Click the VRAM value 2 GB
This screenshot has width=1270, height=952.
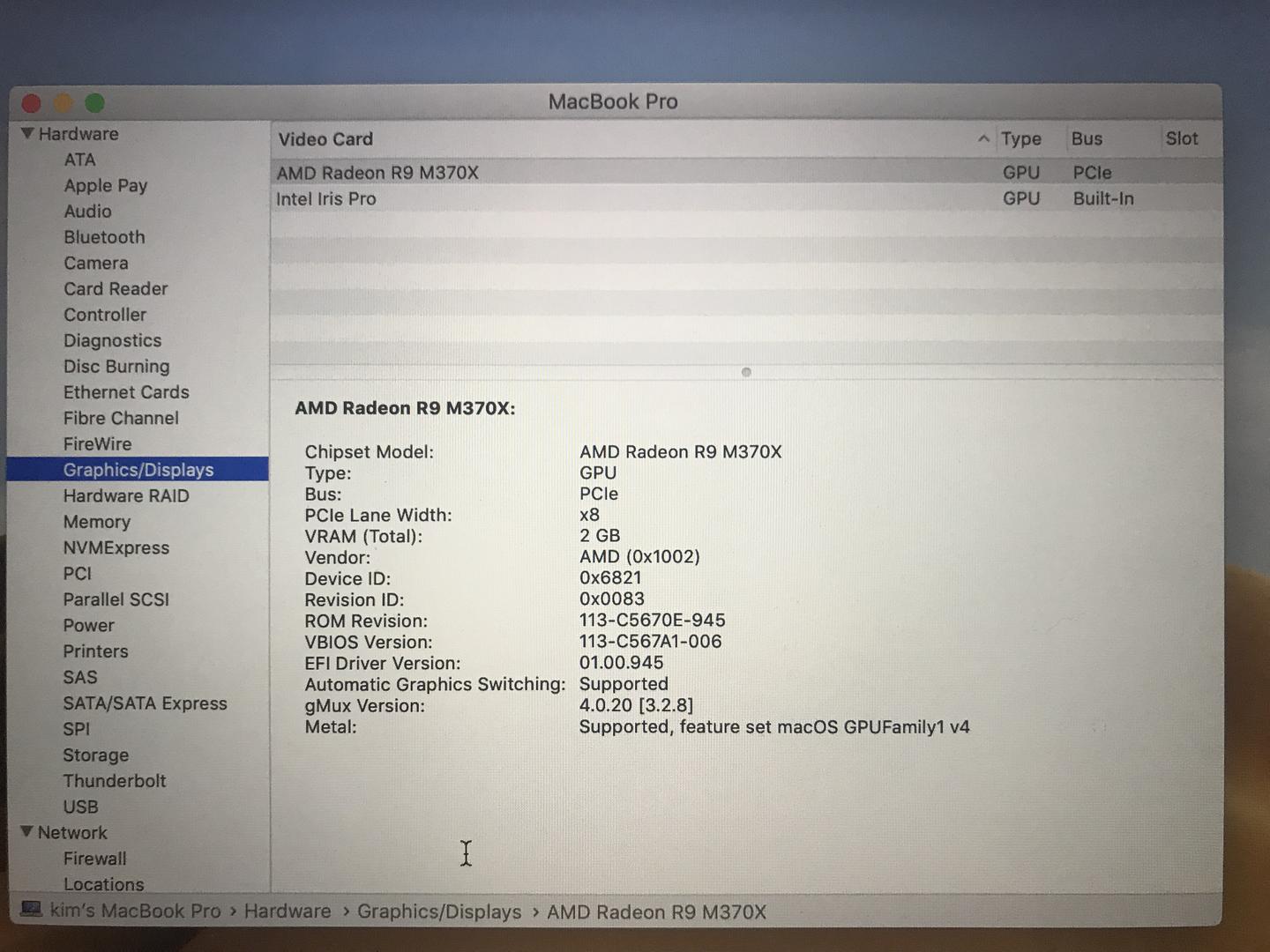(x=600, y=536)
